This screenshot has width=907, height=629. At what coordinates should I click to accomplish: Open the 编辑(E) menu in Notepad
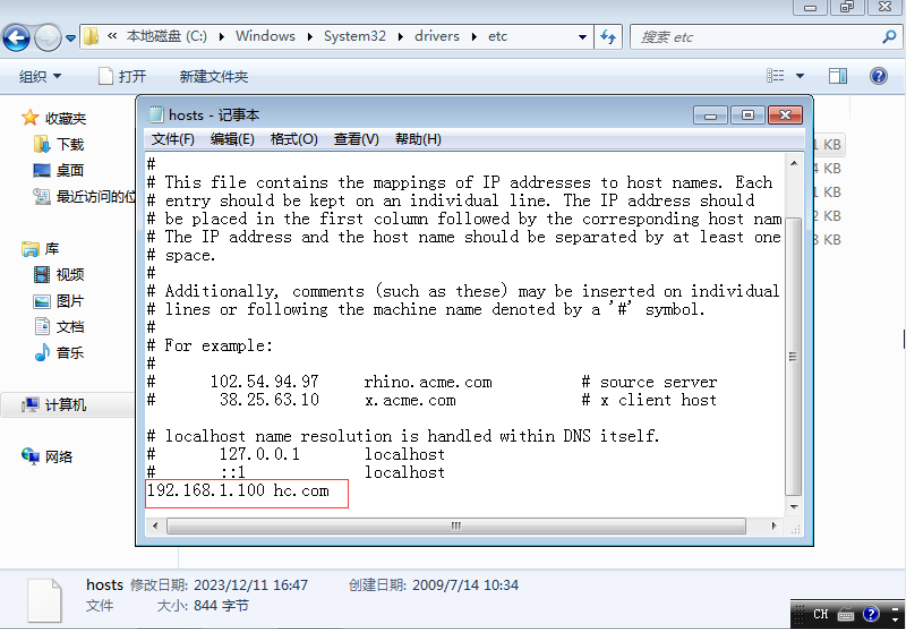pyautogui.click(x=232, y=139)
